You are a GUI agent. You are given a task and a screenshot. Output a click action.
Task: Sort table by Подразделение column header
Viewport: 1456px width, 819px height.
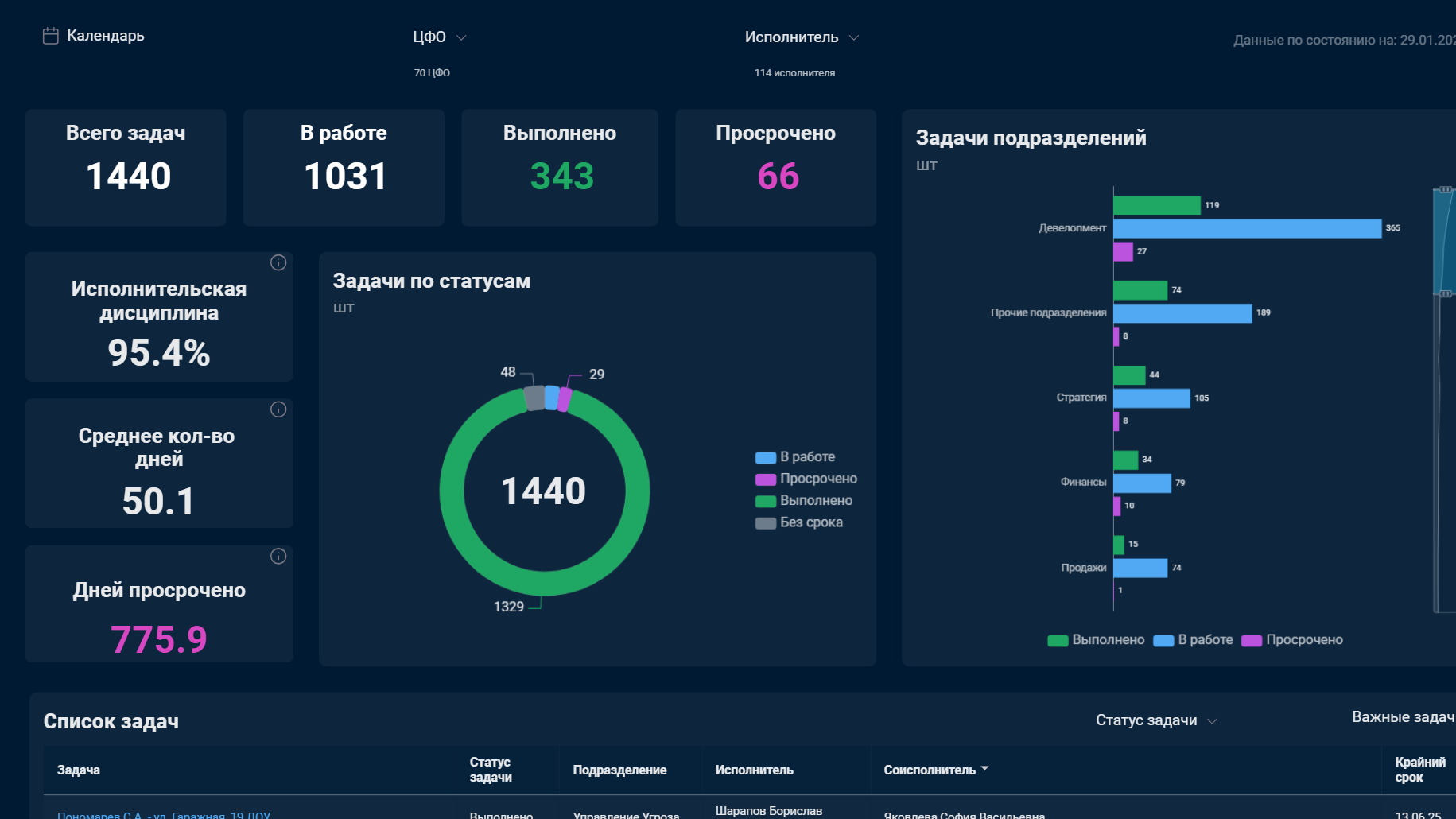tap(619, 770)
